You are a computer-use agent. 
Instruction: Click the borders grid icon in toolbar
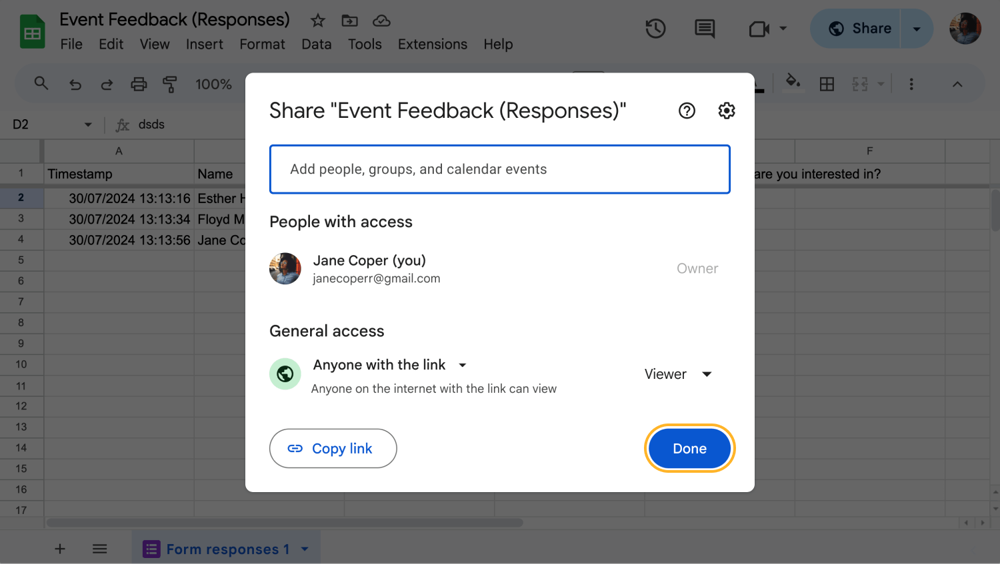827,84
